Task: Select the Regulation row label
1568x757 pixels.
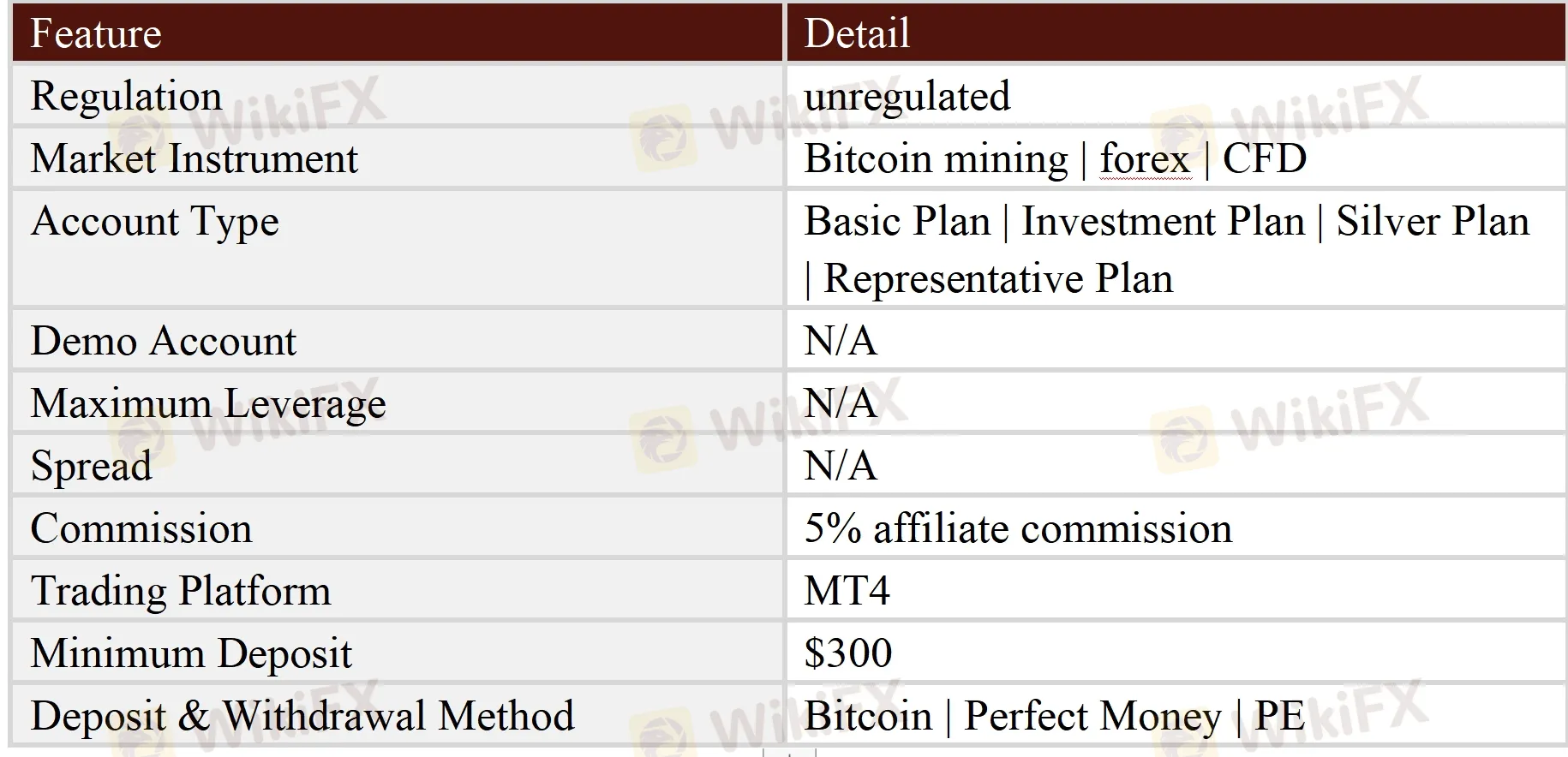Action: pyautogui.click(x=126, y=96)
